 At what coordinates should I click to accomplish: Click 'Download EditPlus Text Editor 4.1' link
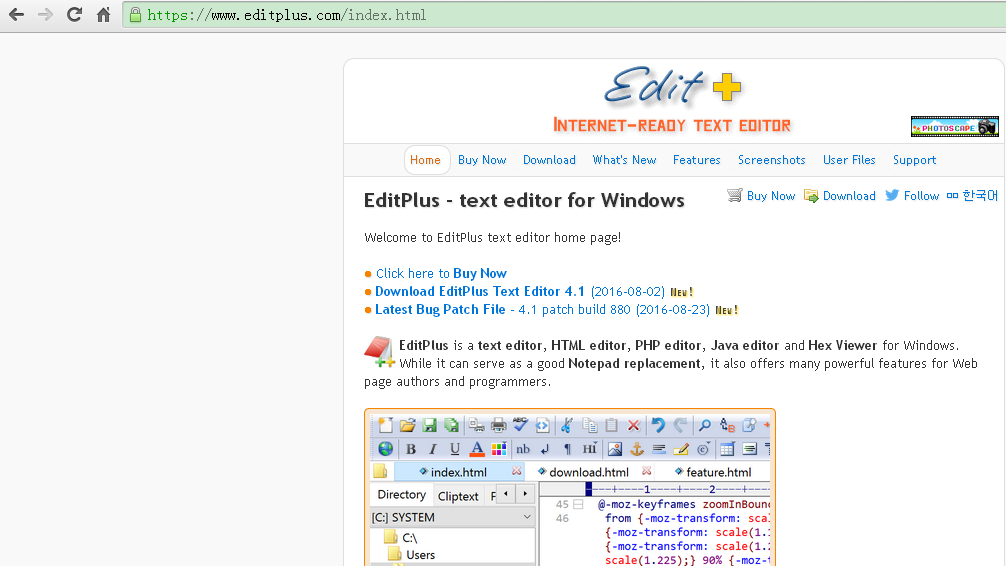(480, 291)
